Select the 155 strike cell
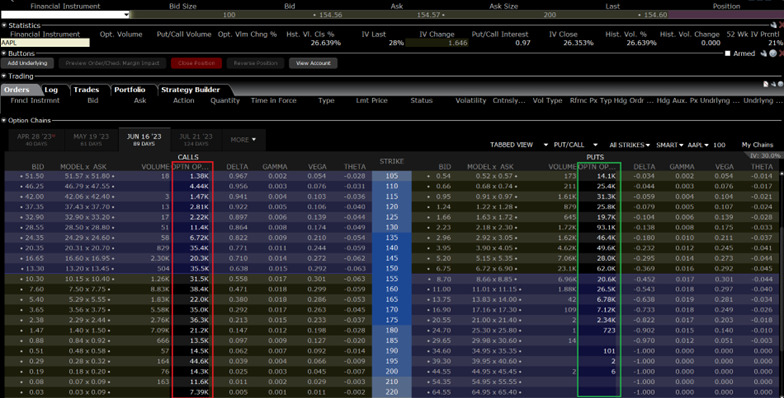 (392, 279)
